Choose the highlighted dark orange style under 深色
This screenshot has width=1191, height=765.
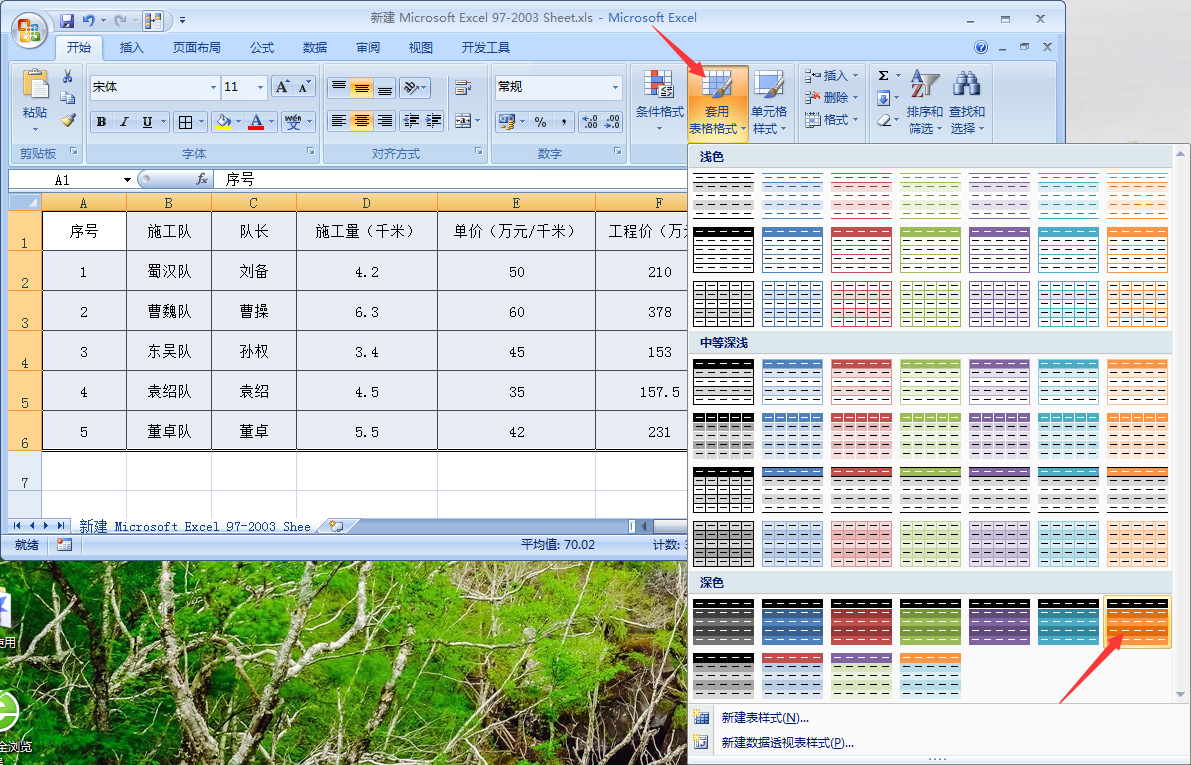point(1137,622)
